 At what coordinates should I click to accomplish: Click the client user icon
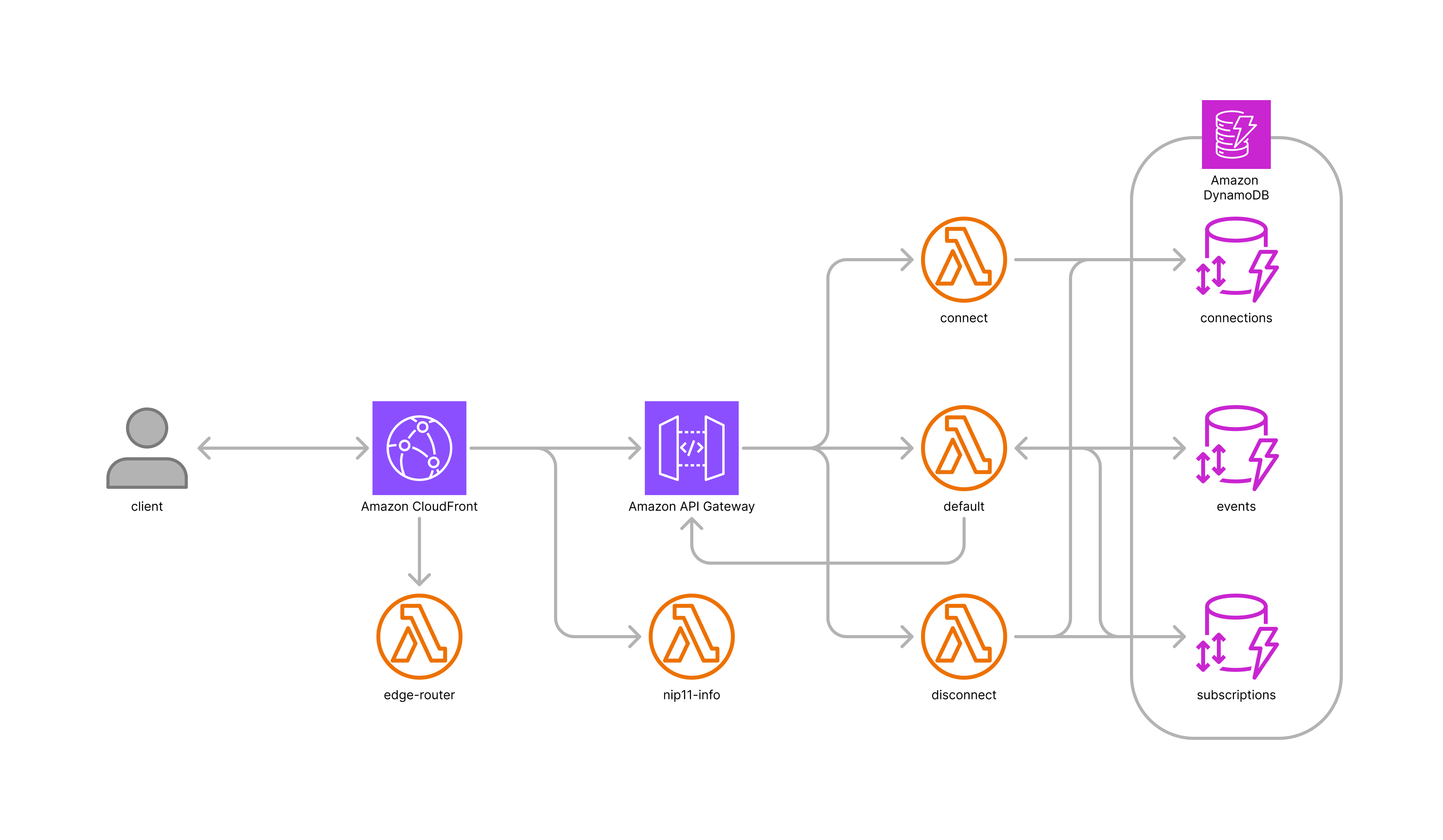[x=147, y=448]
